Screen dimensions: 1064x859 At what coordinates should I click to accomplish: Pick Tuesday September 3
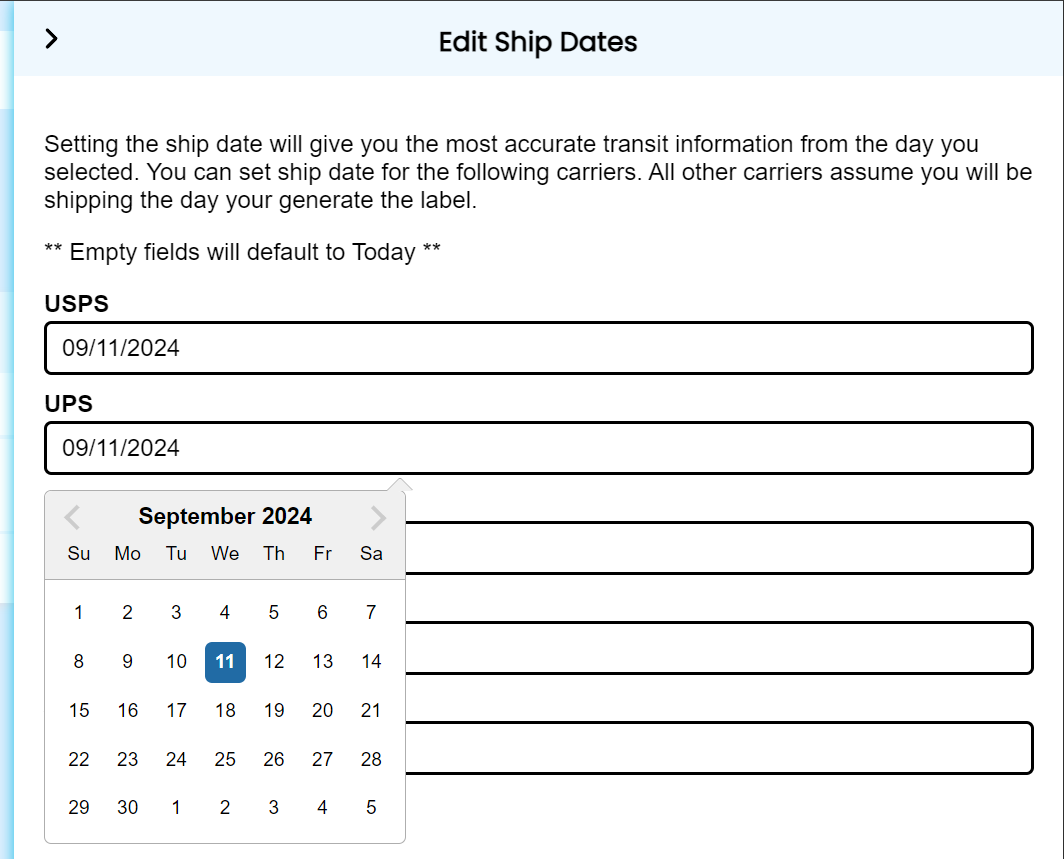point(176,612)
